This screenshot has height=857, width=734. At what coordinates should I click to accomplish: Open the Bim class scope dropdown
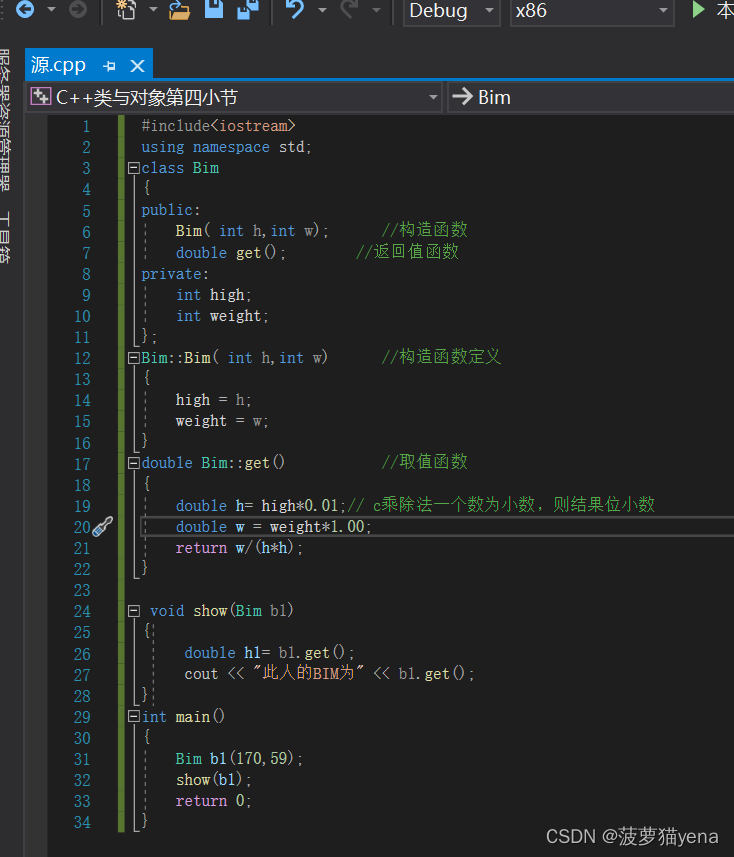(x=591, y=97)
